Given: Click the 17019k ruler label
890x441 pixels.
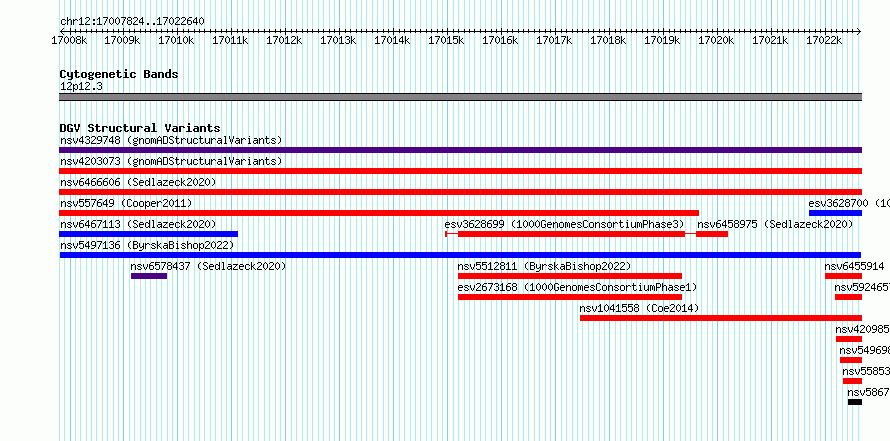Looking at the screenshot, I should (x=662, y=40).
